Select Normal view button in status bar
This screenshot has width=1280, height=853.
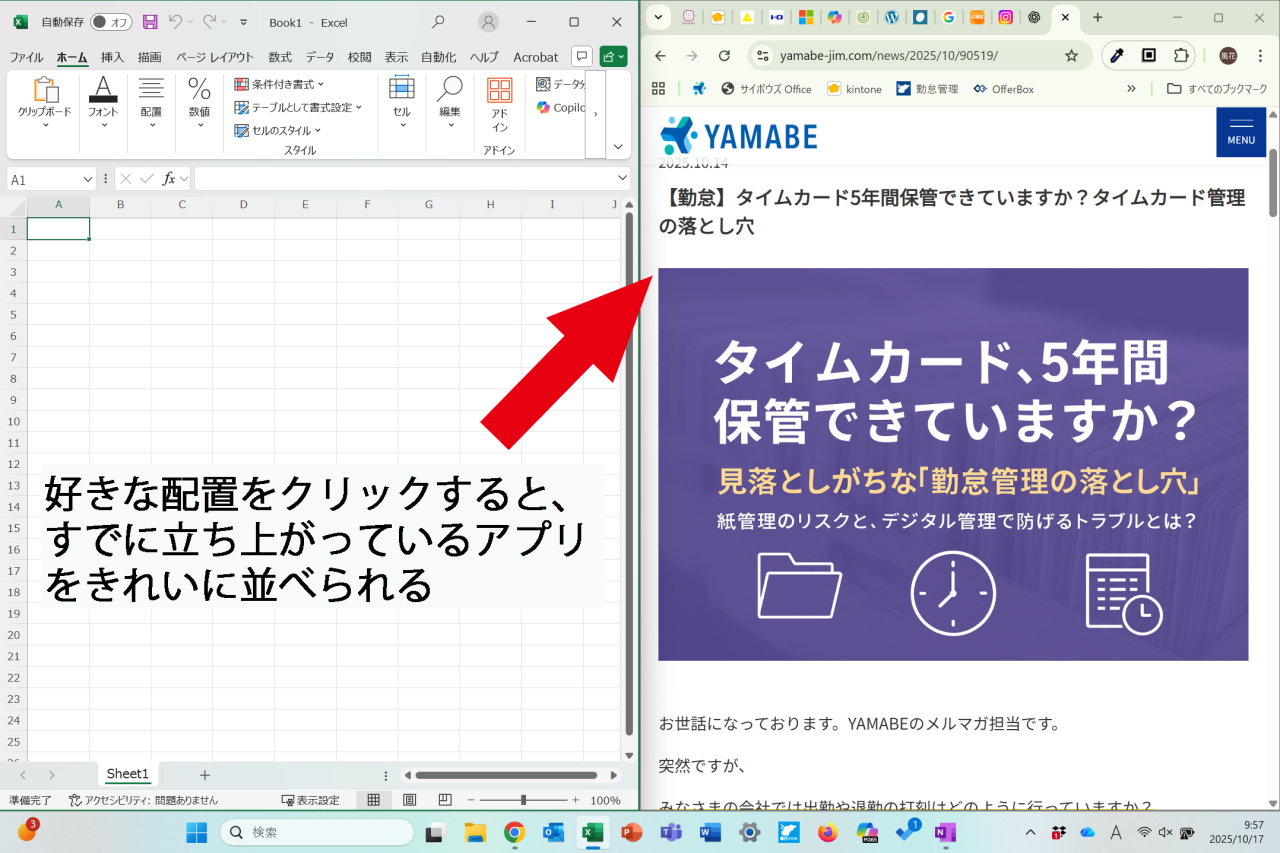(x=373, y=800)
